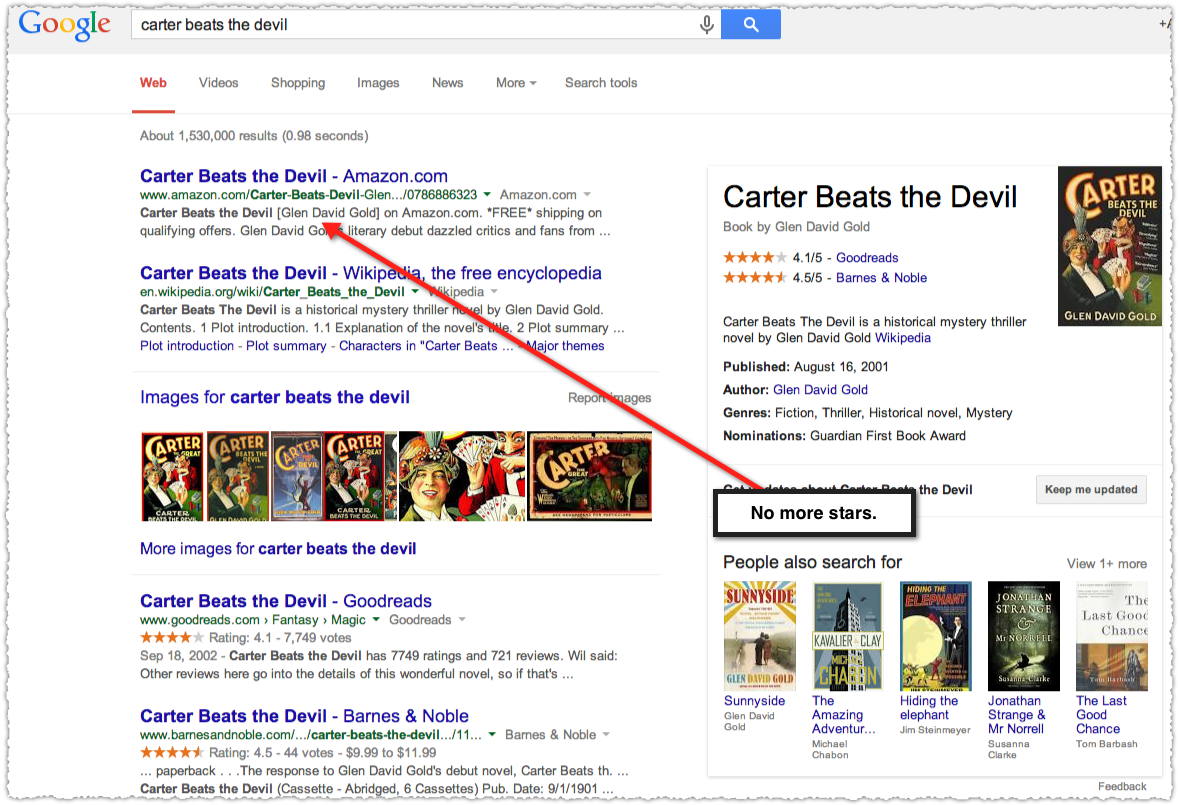
Task: Open the Wikipedia Carter Beats the Devil result
Action: pyautogui.click(x=371, y=273)
